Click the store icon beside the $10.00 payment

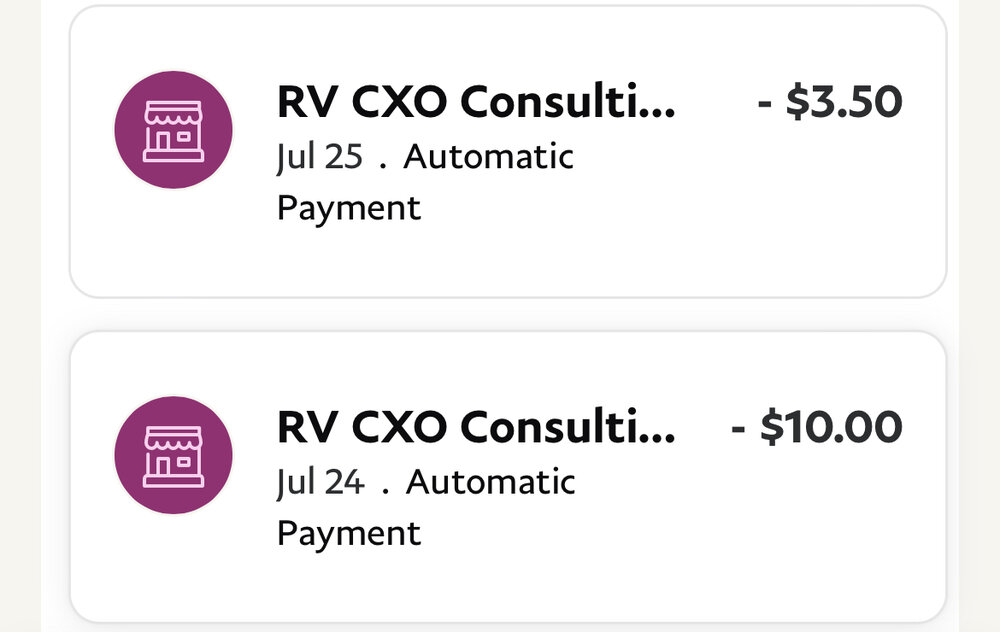(174, 456)
